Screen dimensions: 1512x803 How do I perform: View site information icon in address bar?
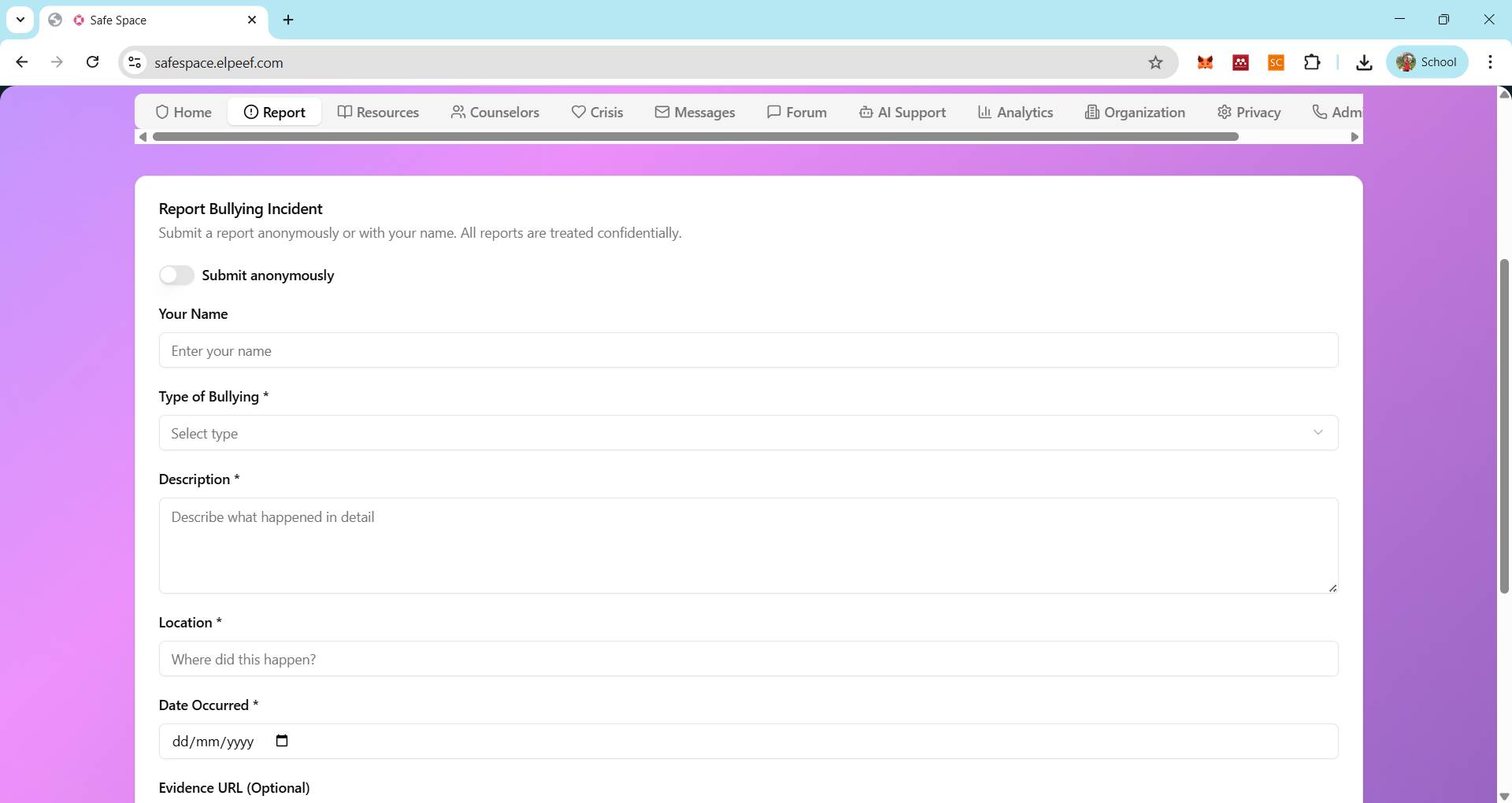coord(135,62)
